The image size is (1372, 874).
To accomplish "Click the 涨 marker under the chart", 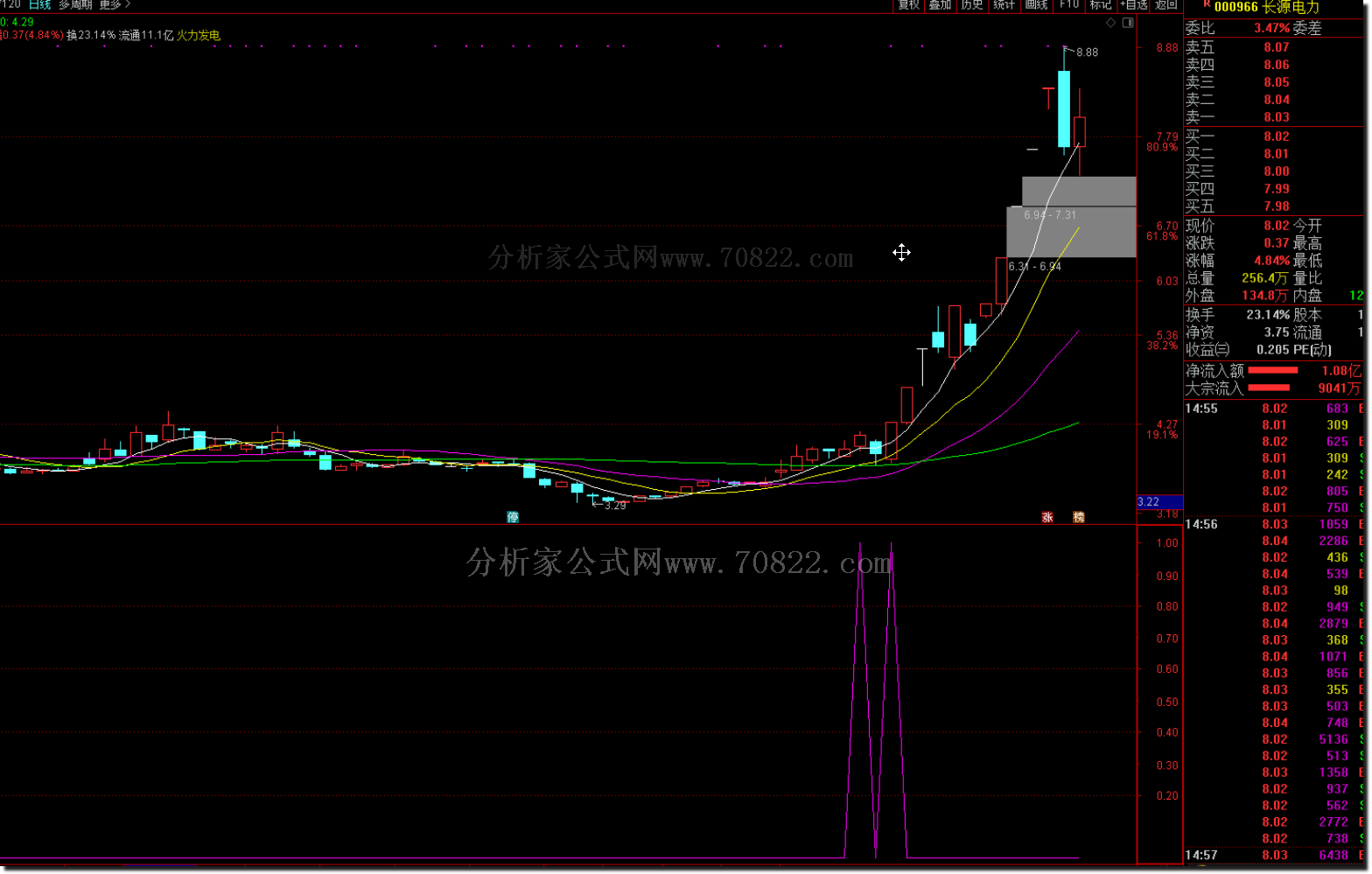I will pos(1046,517).
